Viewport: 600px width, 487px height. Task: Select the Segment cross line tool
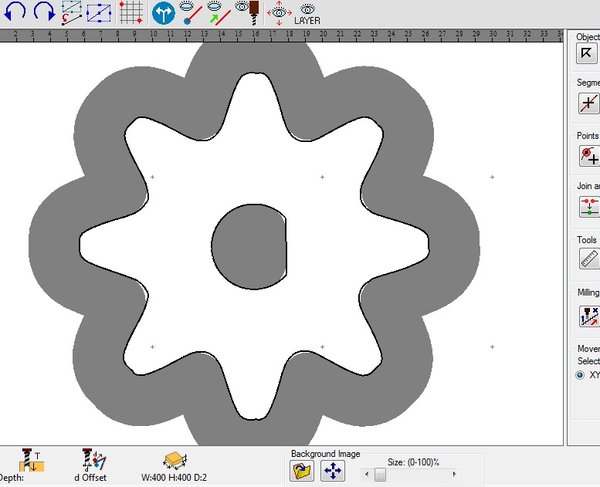(x=589, y=103)
